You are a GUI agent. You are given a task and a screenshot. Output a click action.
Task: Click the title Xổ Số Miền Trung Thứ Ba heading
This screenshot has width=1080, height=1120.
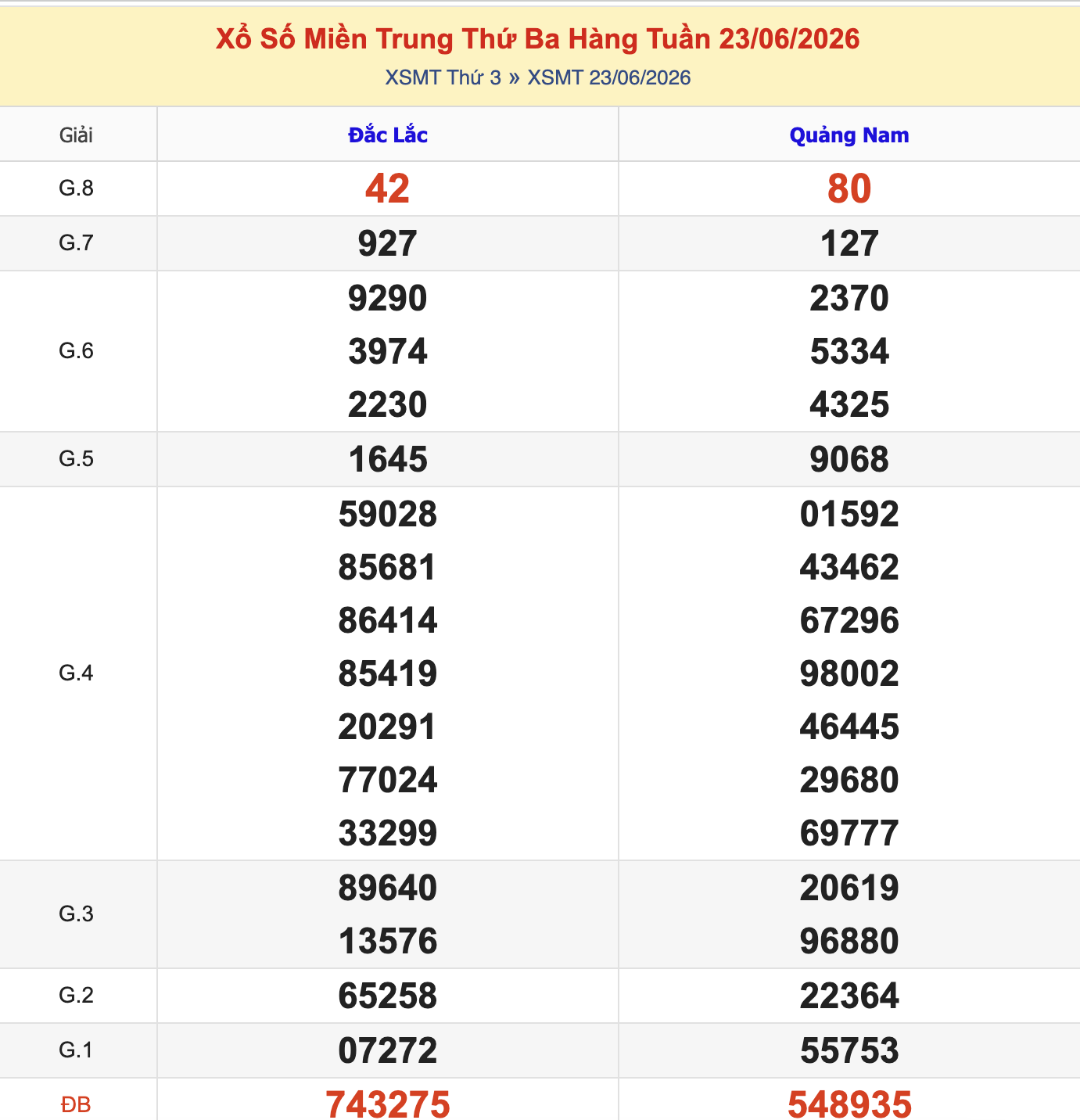[538, 38]
